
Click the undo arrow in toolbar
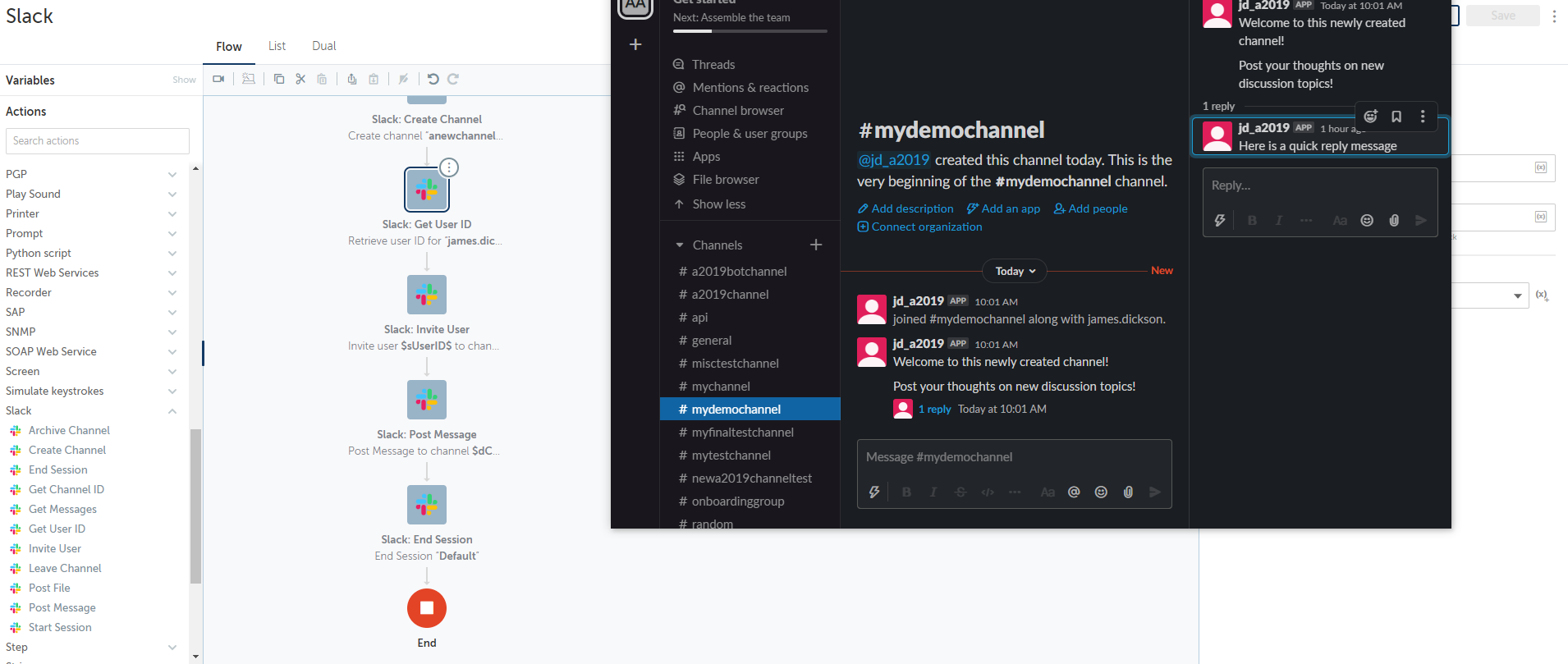[433, 79]
